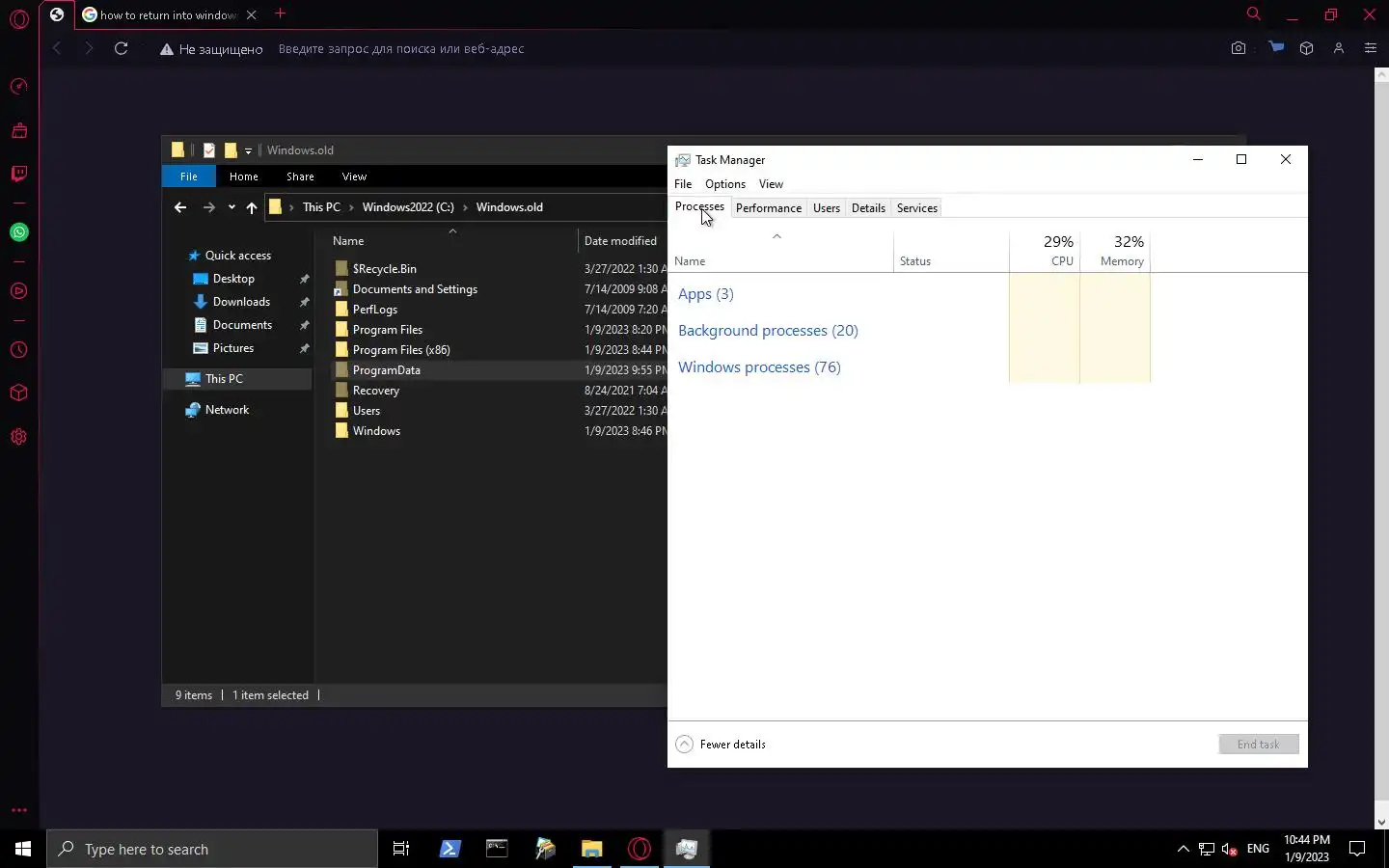Click the globe workspace tab icon

[x=57, y=14]
